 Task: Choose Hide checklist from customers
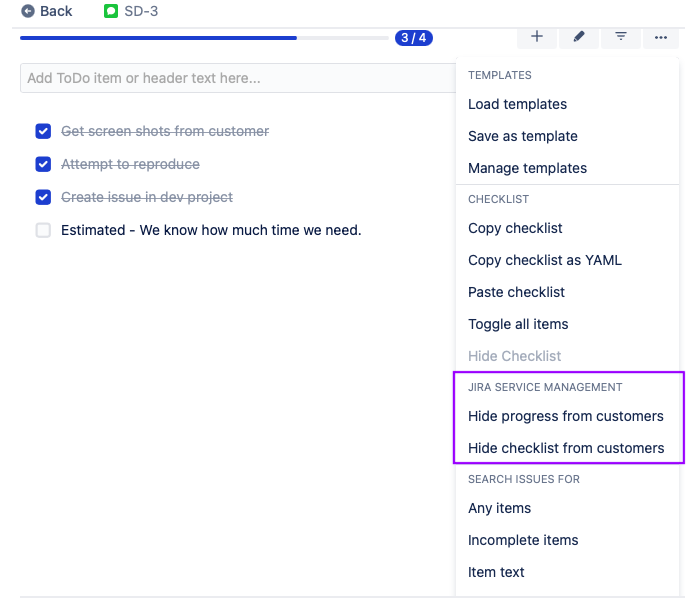(566, 448)
